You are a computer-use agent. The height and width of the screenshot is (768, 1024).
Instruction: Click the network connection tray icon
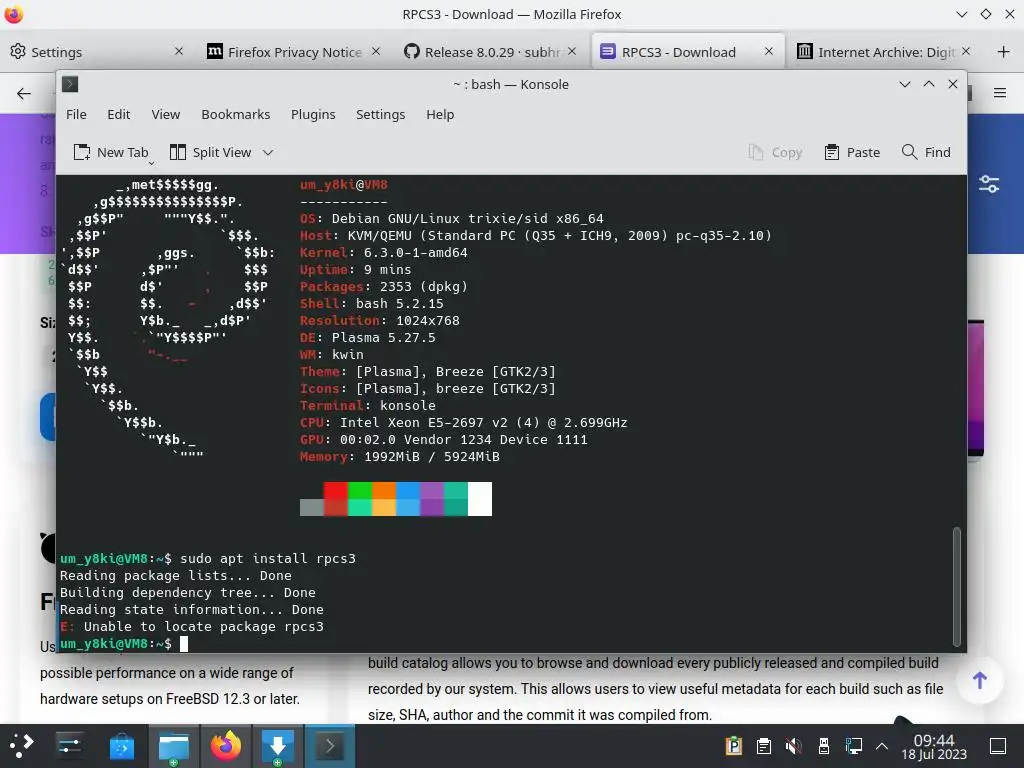click(x=853, y=746)
